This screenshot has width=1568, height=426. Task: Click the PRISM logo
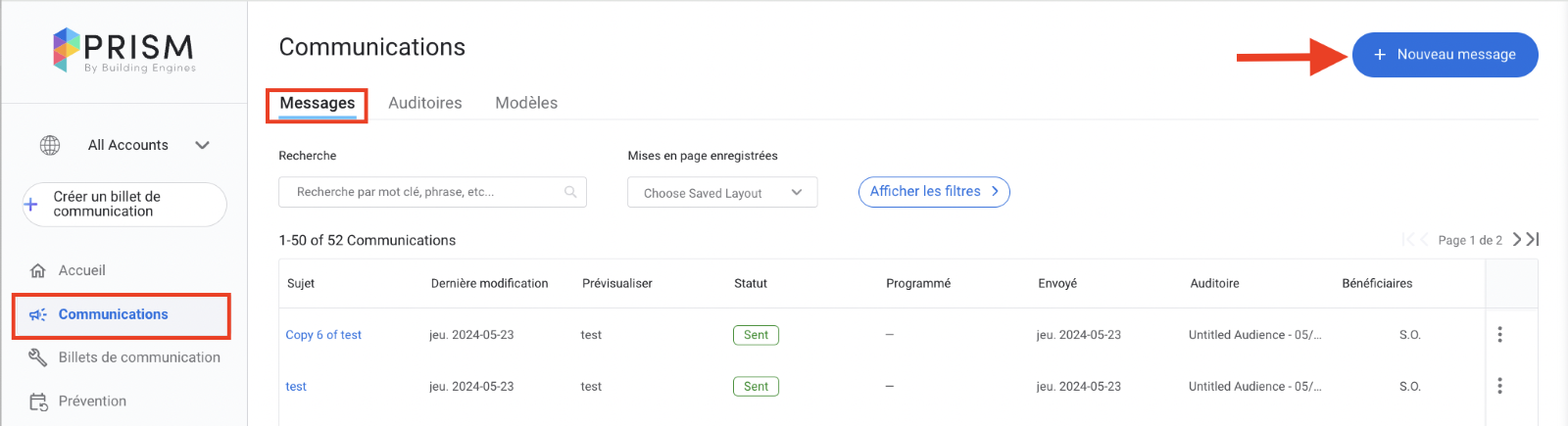click(x=123, y=51)
